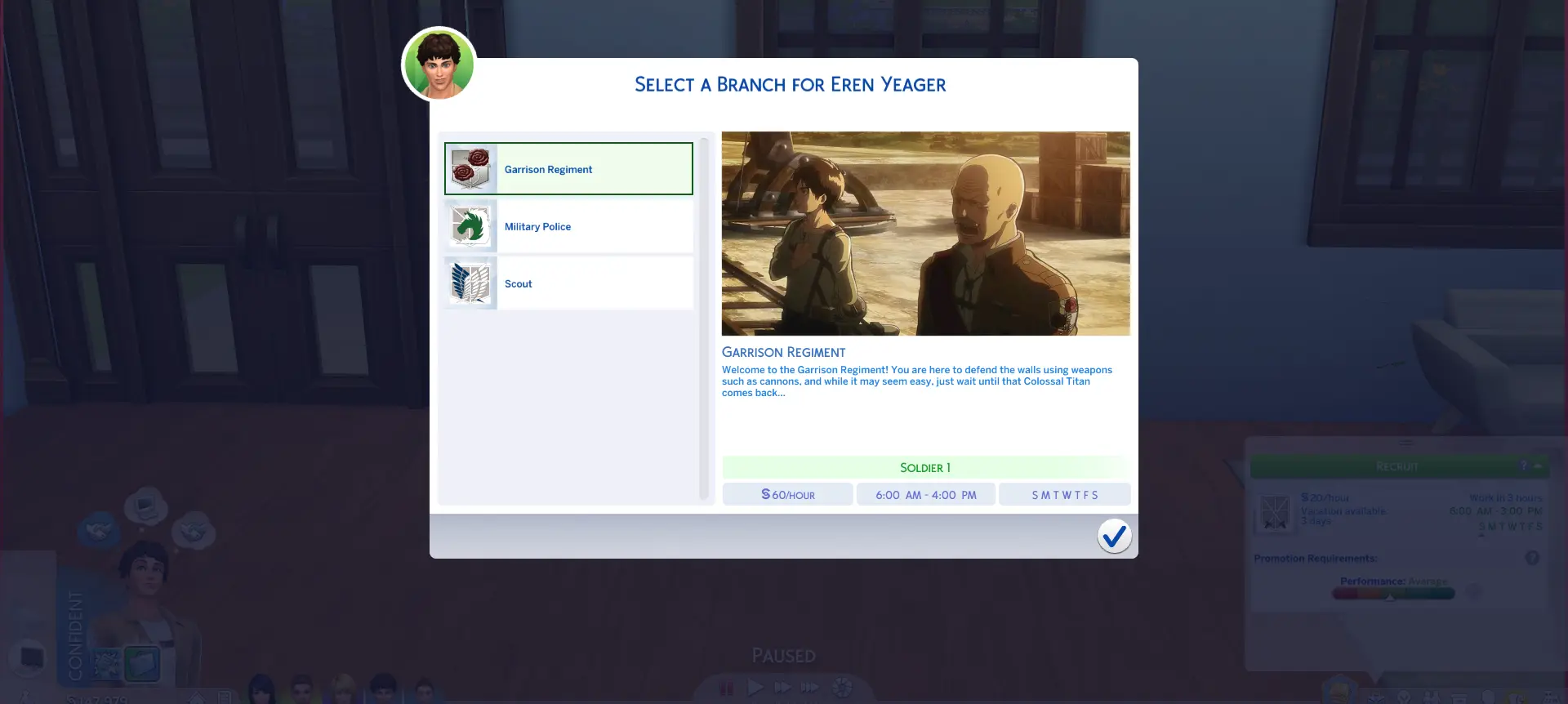Click the Performance meter bar
This screenshot has height=704, width=1568.
click(1393, 594)
